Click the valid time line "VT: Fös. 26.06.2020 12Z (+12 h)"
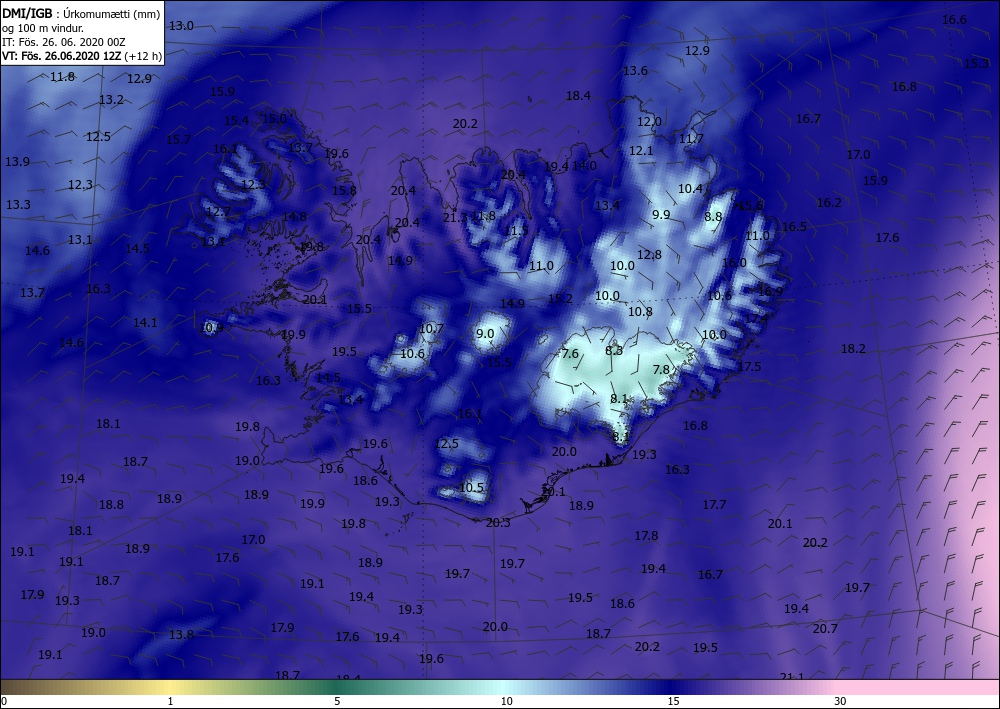Image resolution: width=1000 pixels, height=709 pixels. pyautogui.click(x=82, y=56)
